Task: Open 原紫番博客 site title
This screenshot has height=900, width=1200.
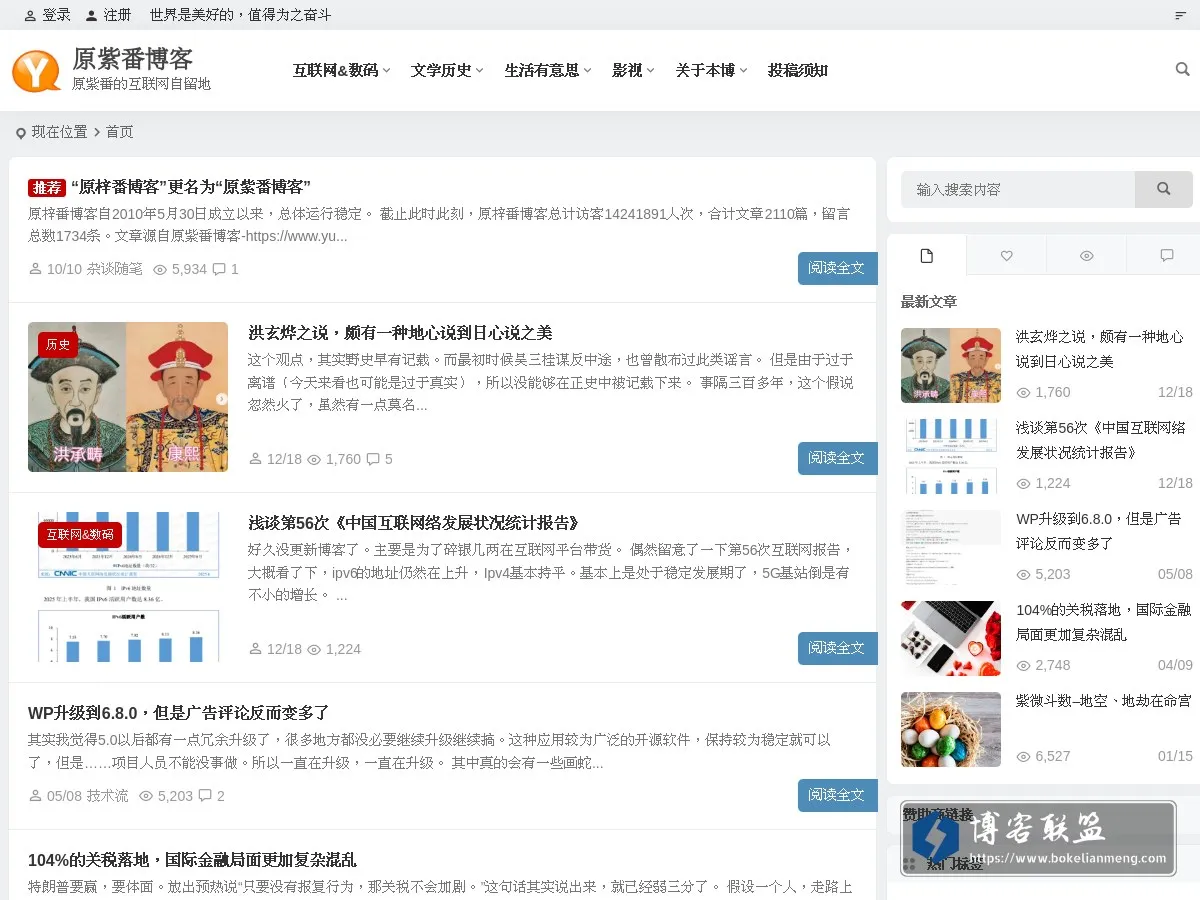Action: click(132, 58)
